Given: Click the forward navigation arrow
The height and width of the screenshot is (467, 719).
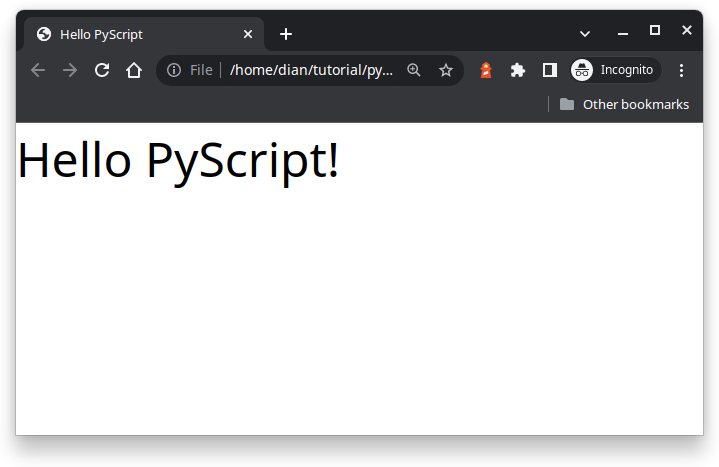Looking at the screenshot, I should tap(70, 70).
